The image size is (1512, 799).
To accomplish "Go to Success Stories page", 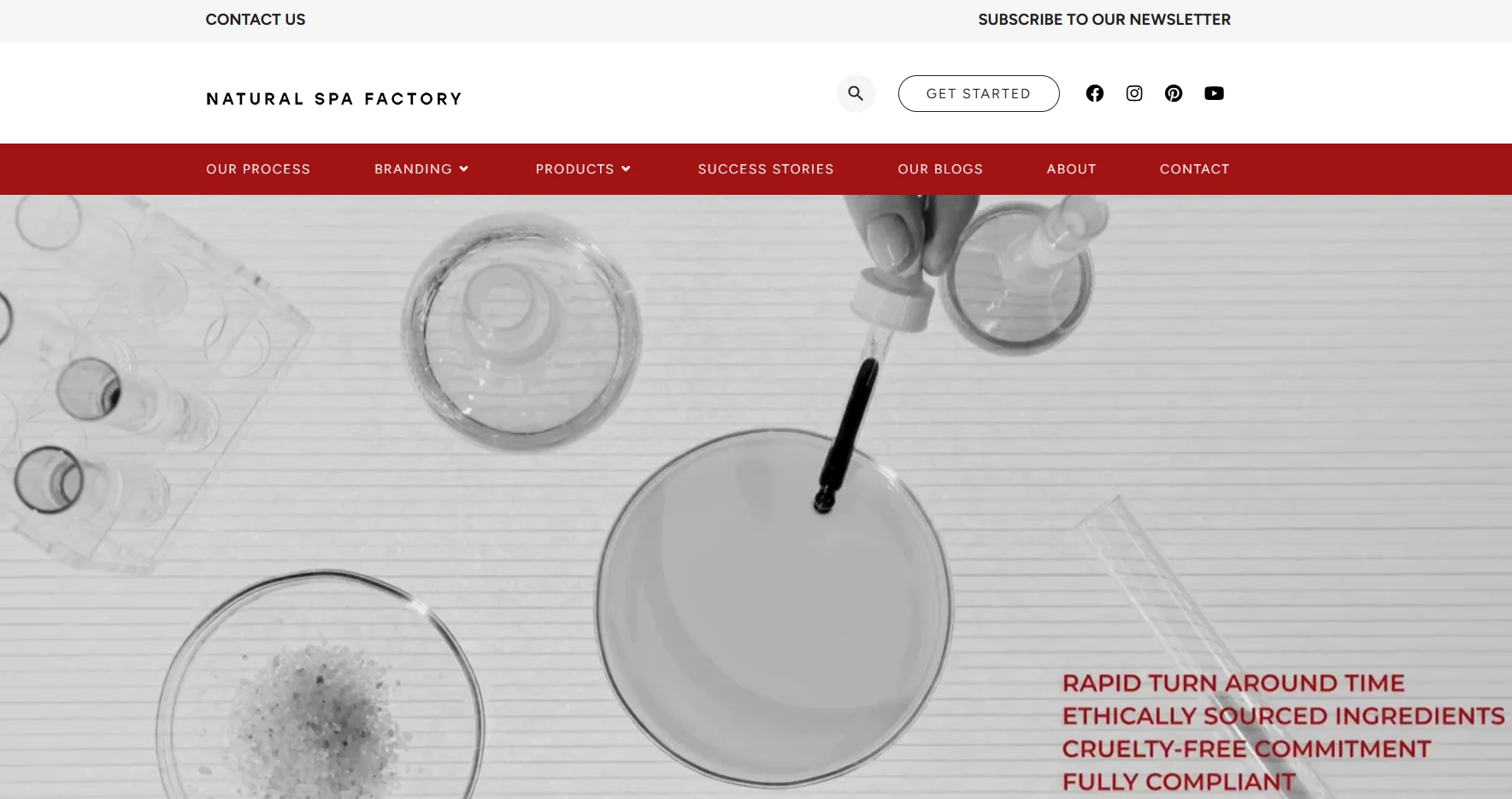I will [766, 169].
